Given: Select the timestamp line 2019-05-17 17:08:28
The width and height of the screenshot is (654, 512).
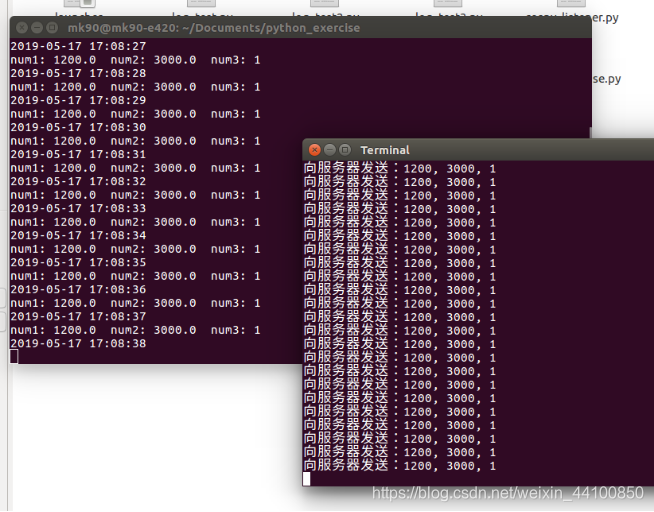Looking at the screenshot, I should click(x=78, y=73).
